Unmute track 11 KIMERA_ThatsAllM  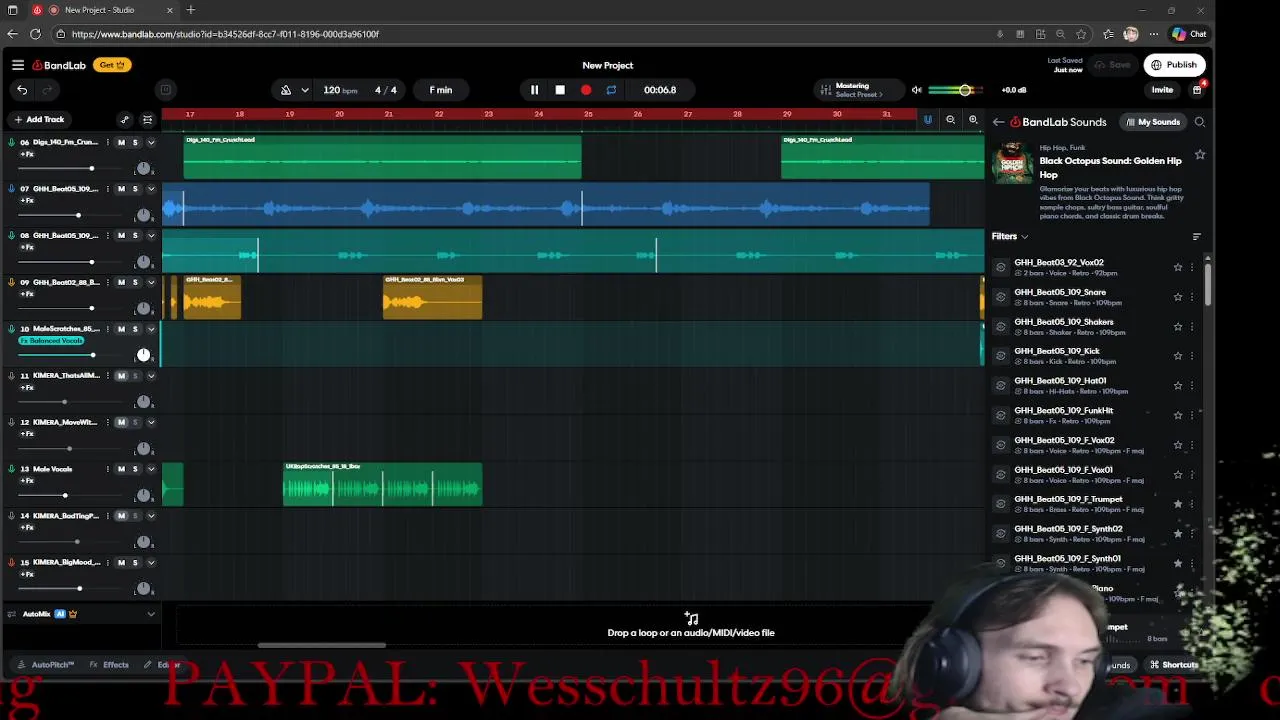click(x=122, y=376)
